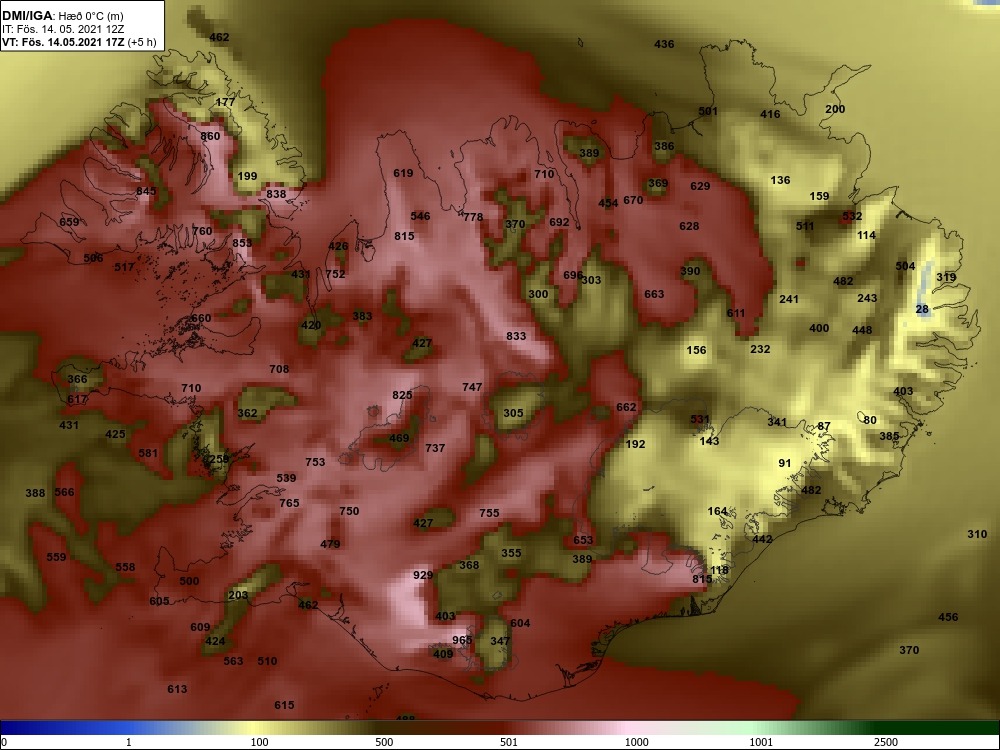1000x750 pixels.
Task: Click the map value 619
Action: point(403,173)
